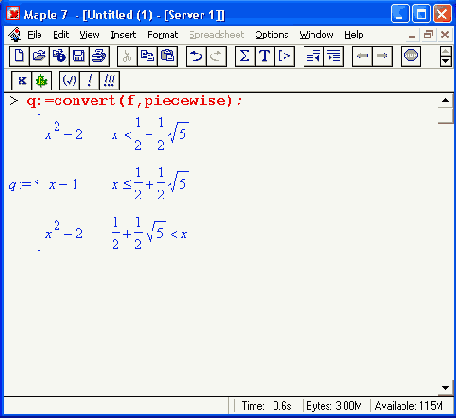Insert execution group with the [> icon

[x=284, y=56]
